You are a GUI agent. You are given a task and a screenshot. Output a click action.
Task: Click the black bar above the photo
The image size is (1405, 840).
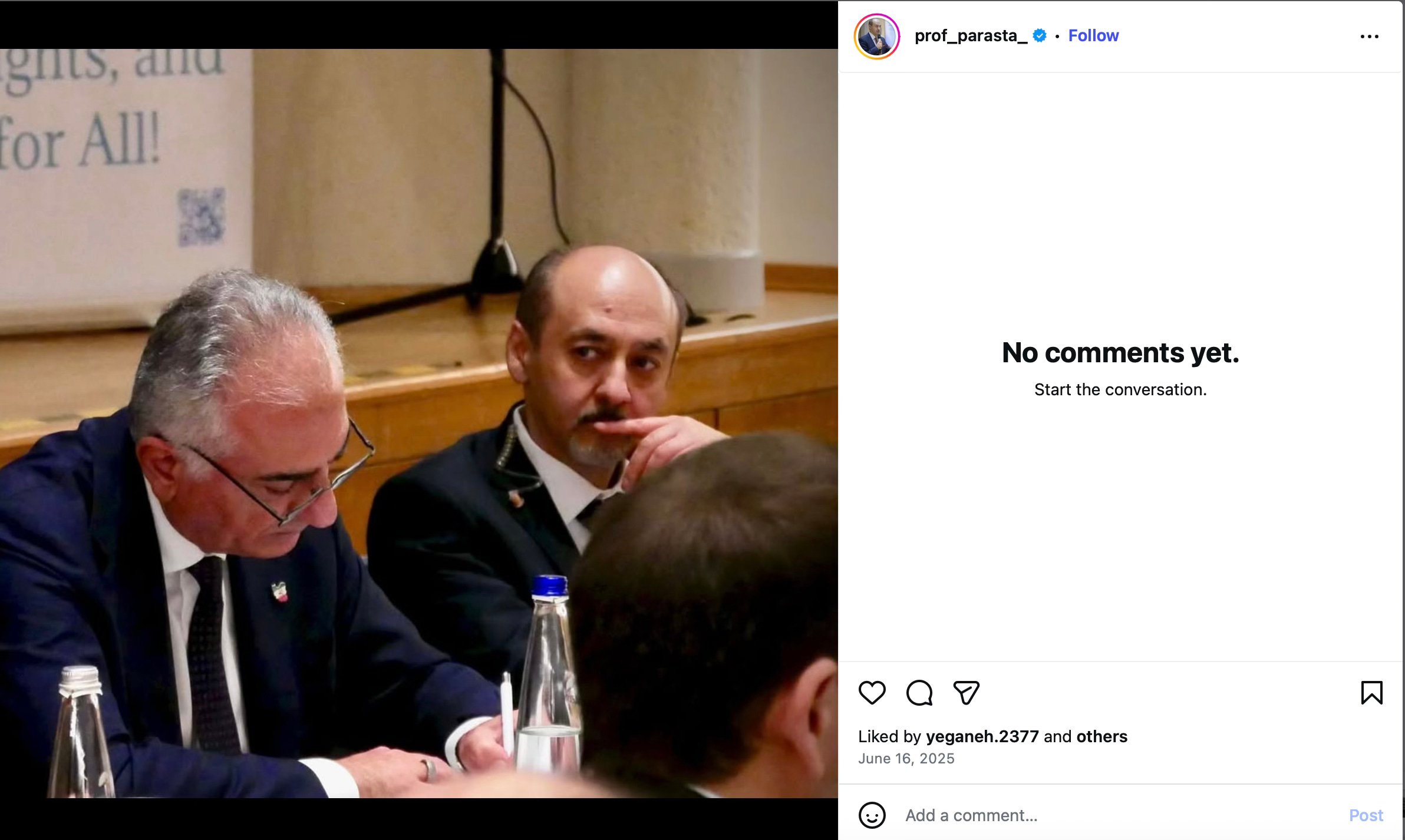[419, 25]
